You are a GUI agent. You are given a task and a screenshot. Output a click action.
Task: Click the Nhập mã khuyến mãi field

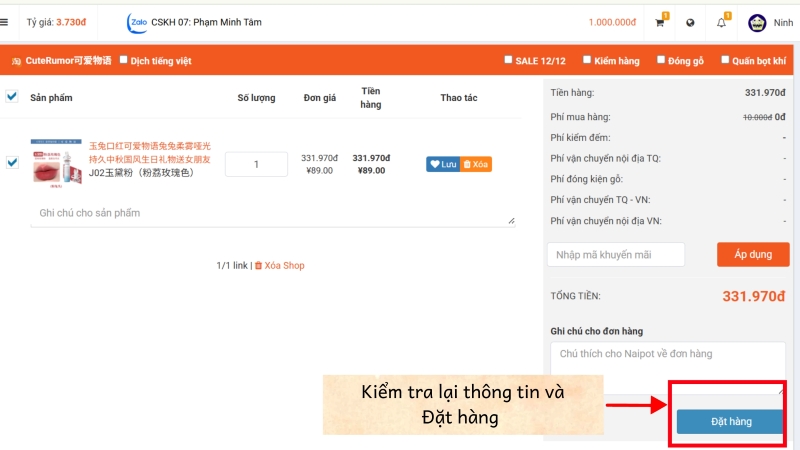(x=616, y=255)
